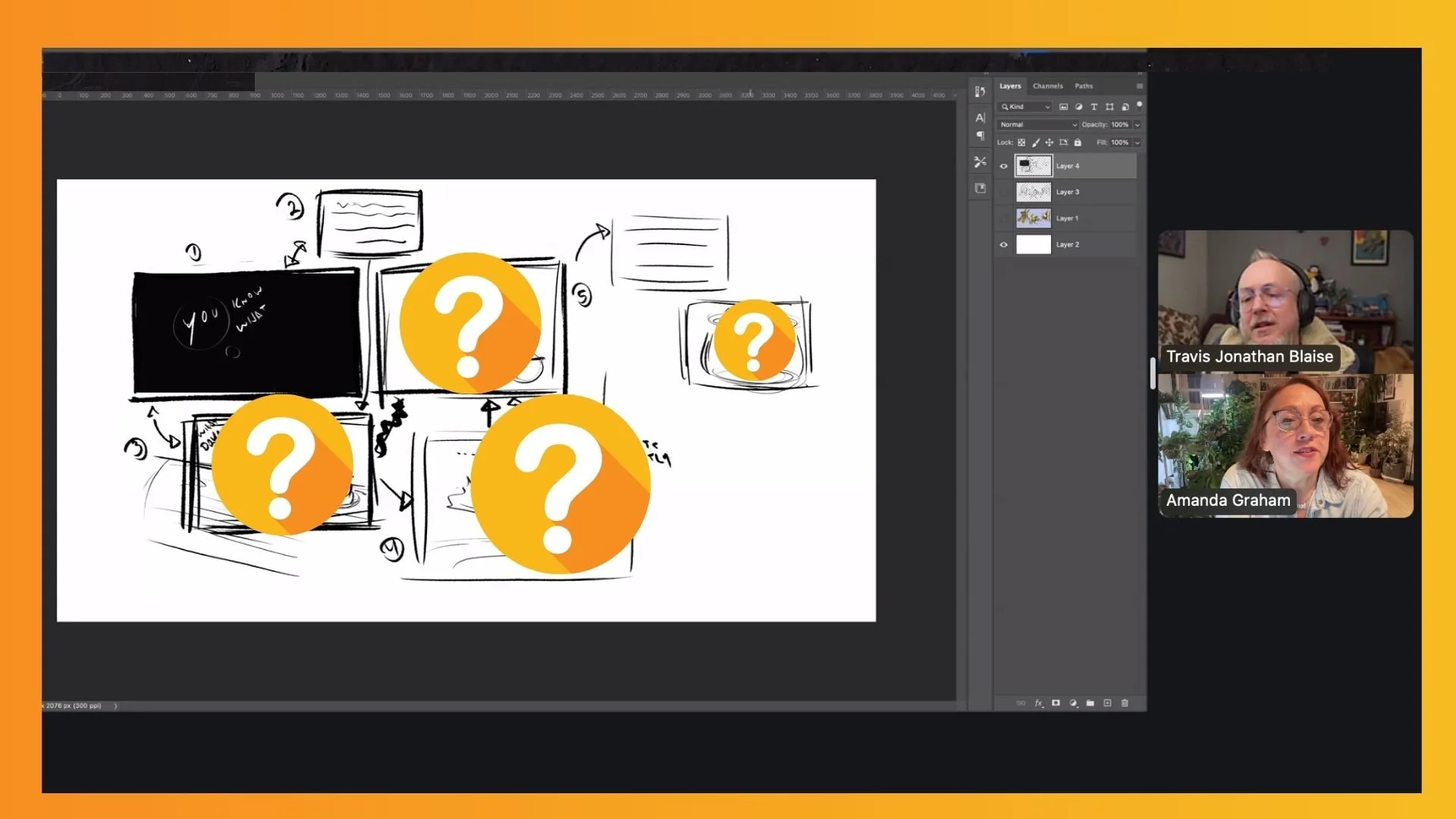
Task: Open the Character panel icon
Action: tap(980, 118)
